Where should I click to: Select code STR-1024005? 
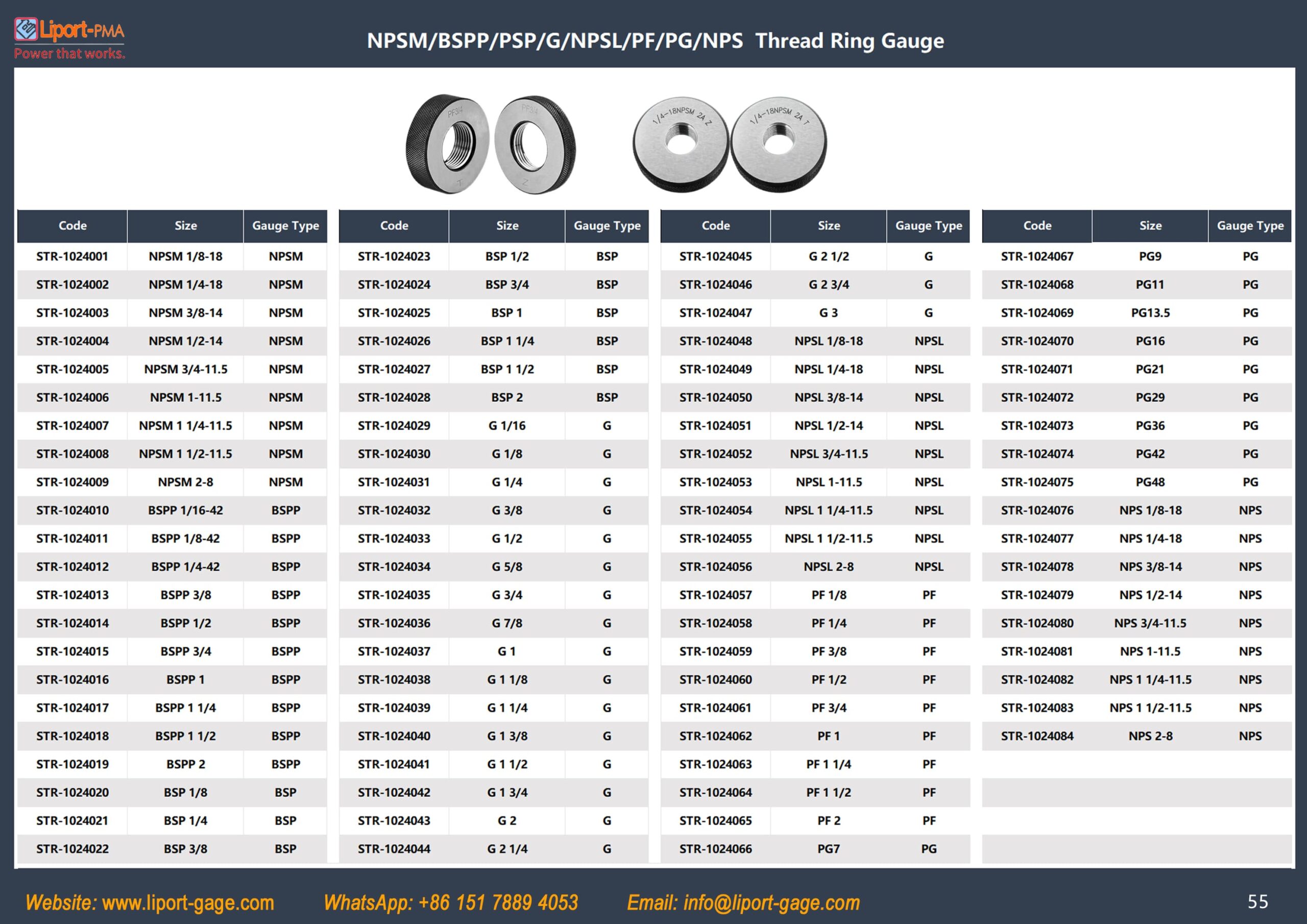[72, 370]
